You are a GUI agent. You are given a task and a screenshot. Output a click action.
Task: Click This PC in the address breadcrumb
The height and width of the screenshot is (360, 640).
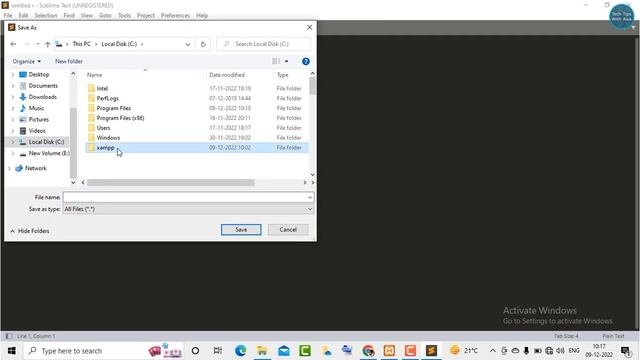tap(81, 44)
